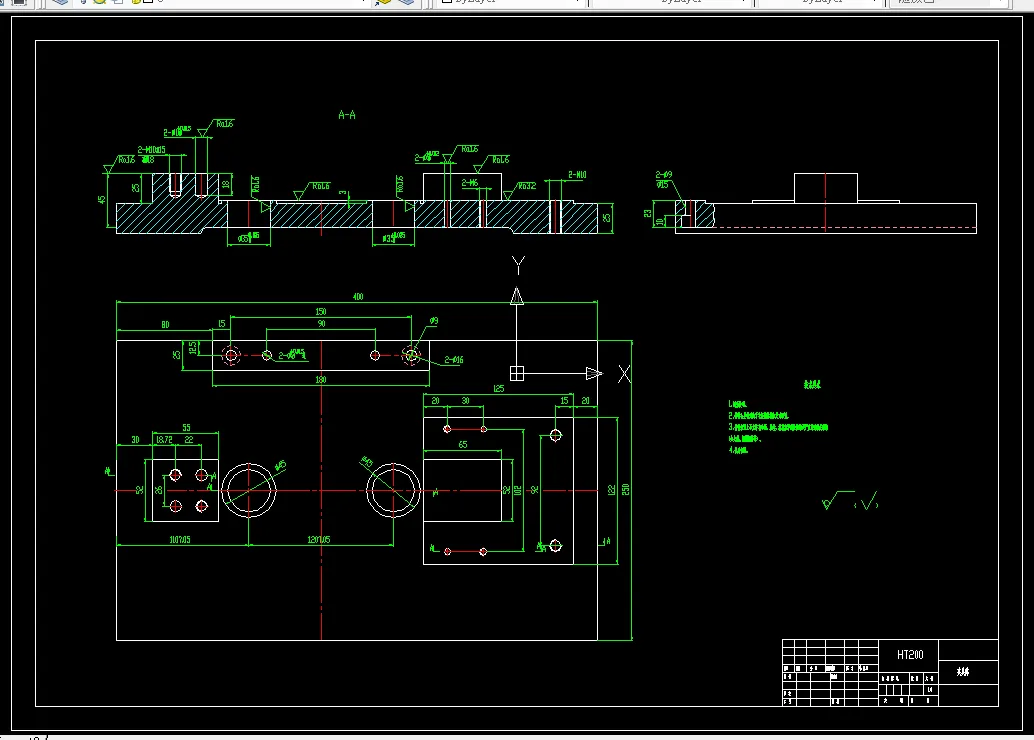Select the right side view raised block outline

coord(826,189)
